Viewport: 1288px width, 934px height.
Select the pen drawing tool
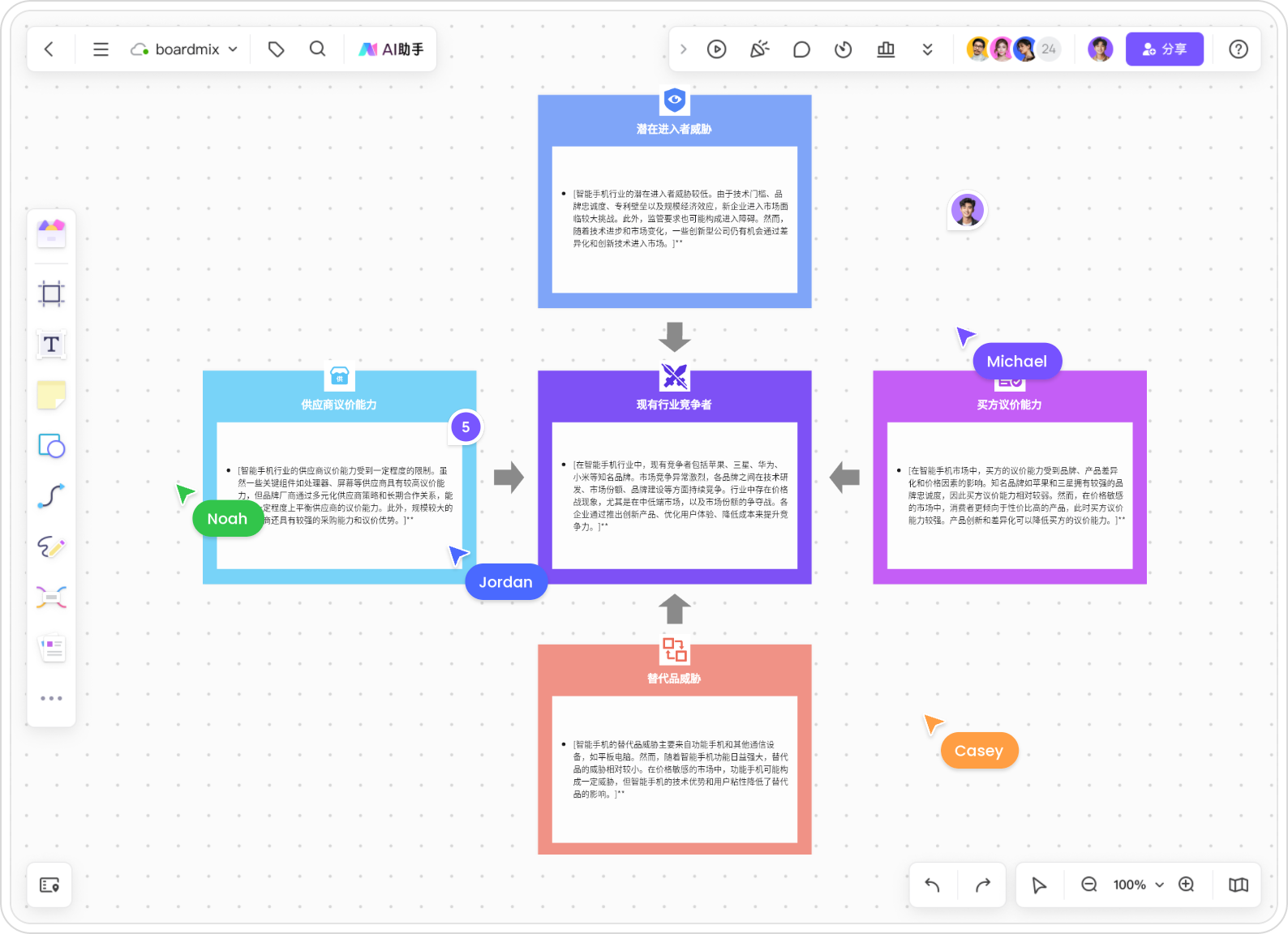click(51, 547)
